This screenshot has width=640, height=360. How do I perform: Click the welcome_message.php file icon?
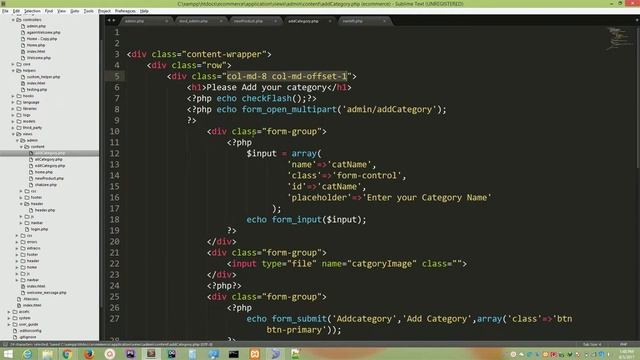click(23, 293)
